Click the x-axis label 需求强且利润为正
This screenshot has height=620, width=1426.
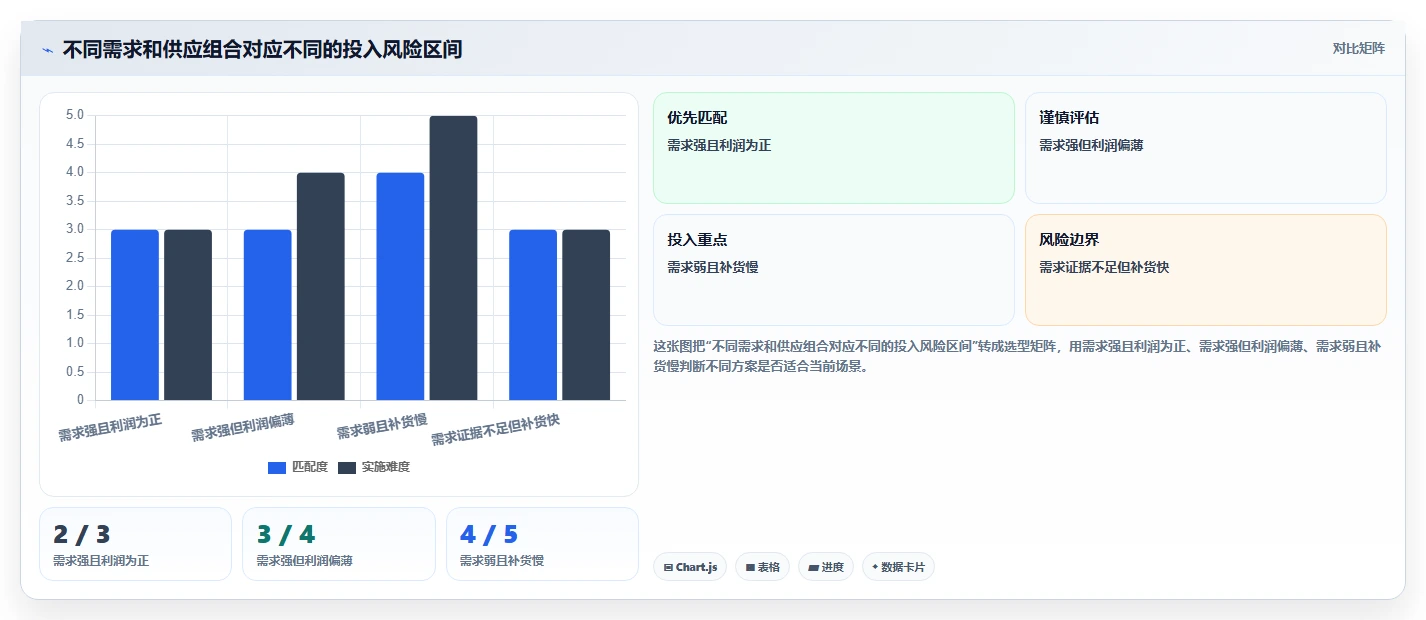click(110, 427)
